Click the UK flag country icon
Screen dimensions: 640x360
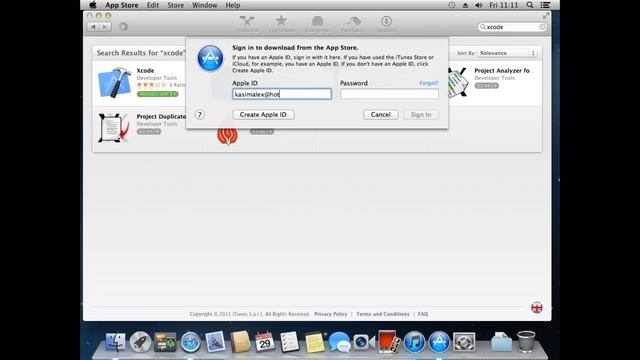[x=537, y=307]
